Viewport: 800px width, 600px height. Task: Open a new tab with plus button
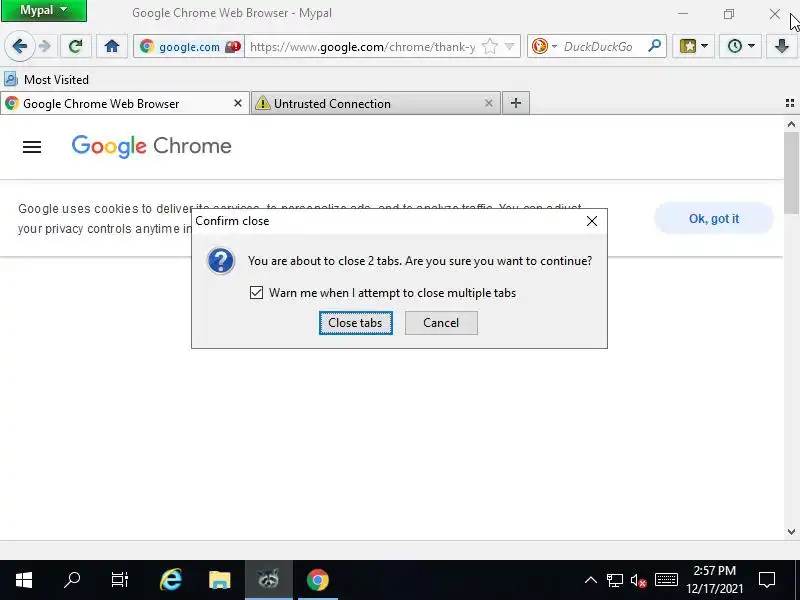pyautogui.click(x=516, y=103)
